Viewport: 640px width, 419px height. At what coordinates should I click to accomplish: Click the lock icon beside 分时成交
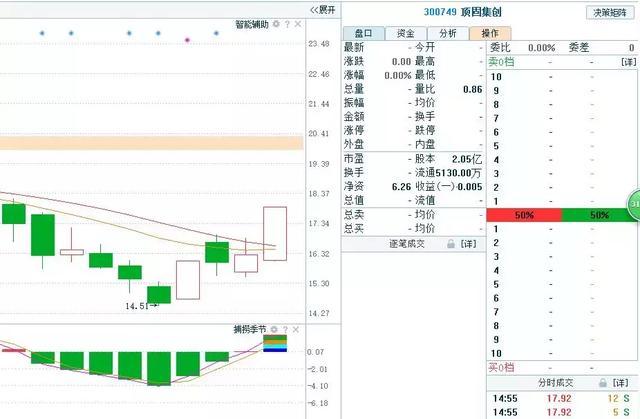603,383
